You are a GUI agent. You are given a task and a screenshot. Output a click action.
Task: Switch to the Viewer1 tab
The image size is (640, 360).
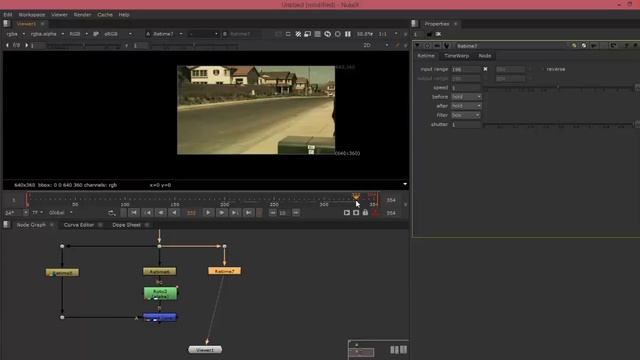pos(26,24)
